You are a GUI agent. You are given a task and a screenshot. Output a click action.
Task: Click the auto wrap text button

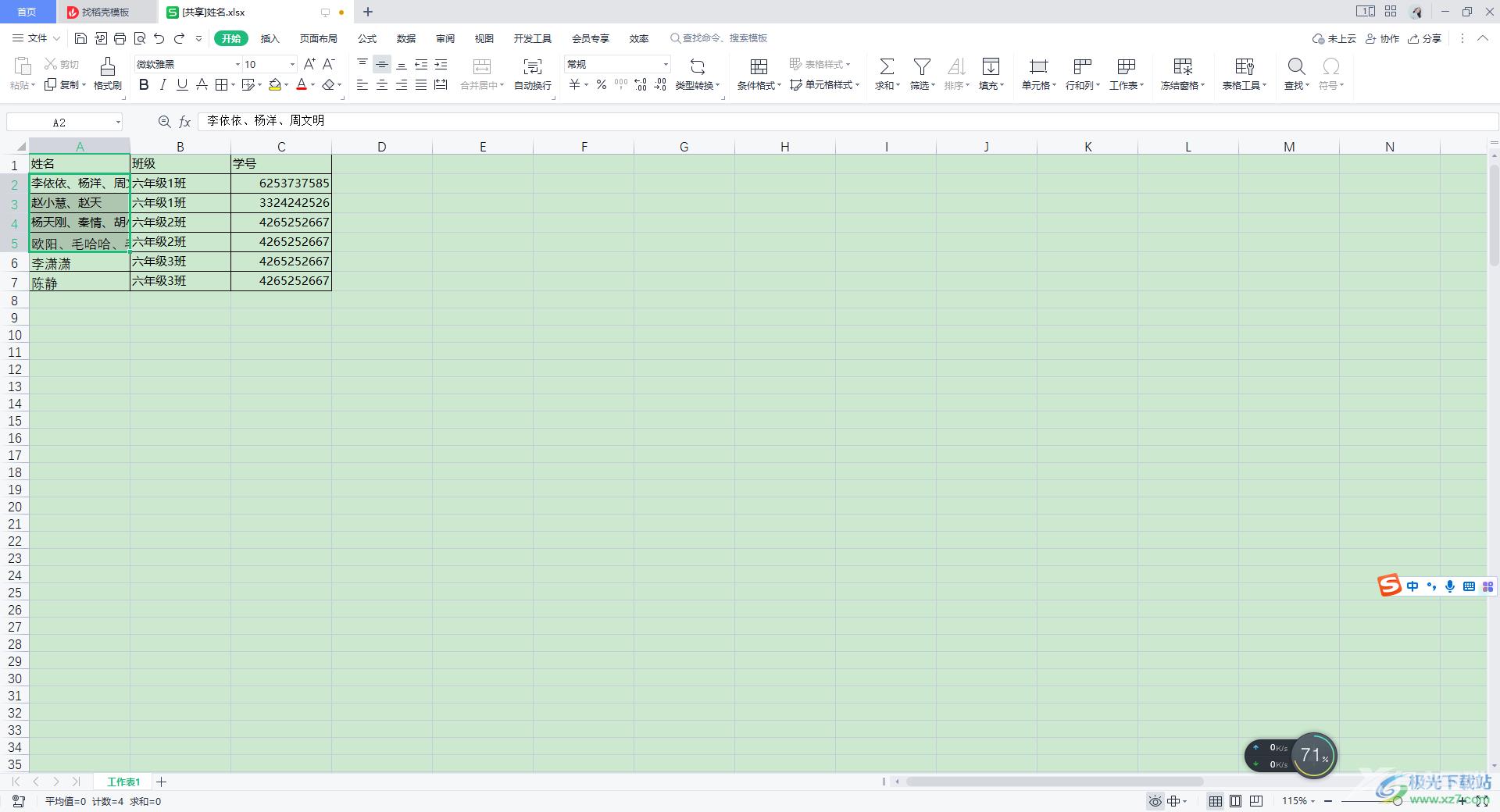coord(533,73)
